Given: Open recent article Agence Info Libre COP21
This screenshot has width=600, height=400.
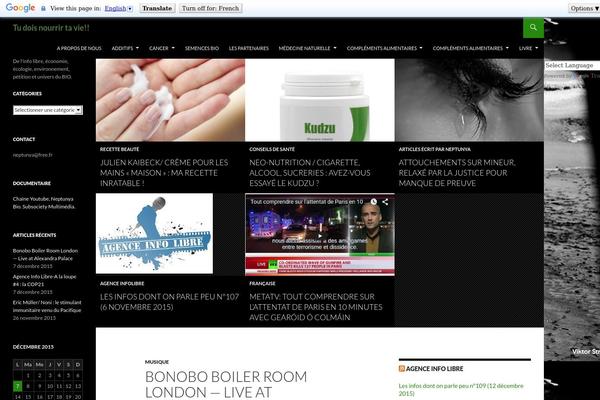Looking at the screenshot, I should [44, 280].
